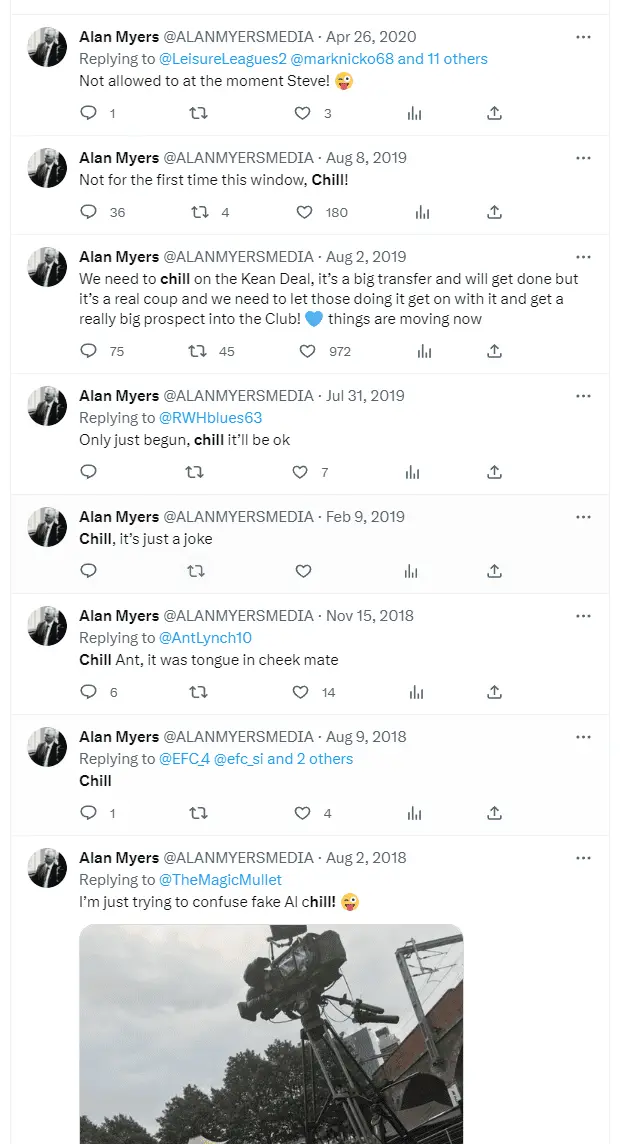Reply to the Kean Deal tweet
This screenshot has width=635, height=1144.
click(88, 351)
